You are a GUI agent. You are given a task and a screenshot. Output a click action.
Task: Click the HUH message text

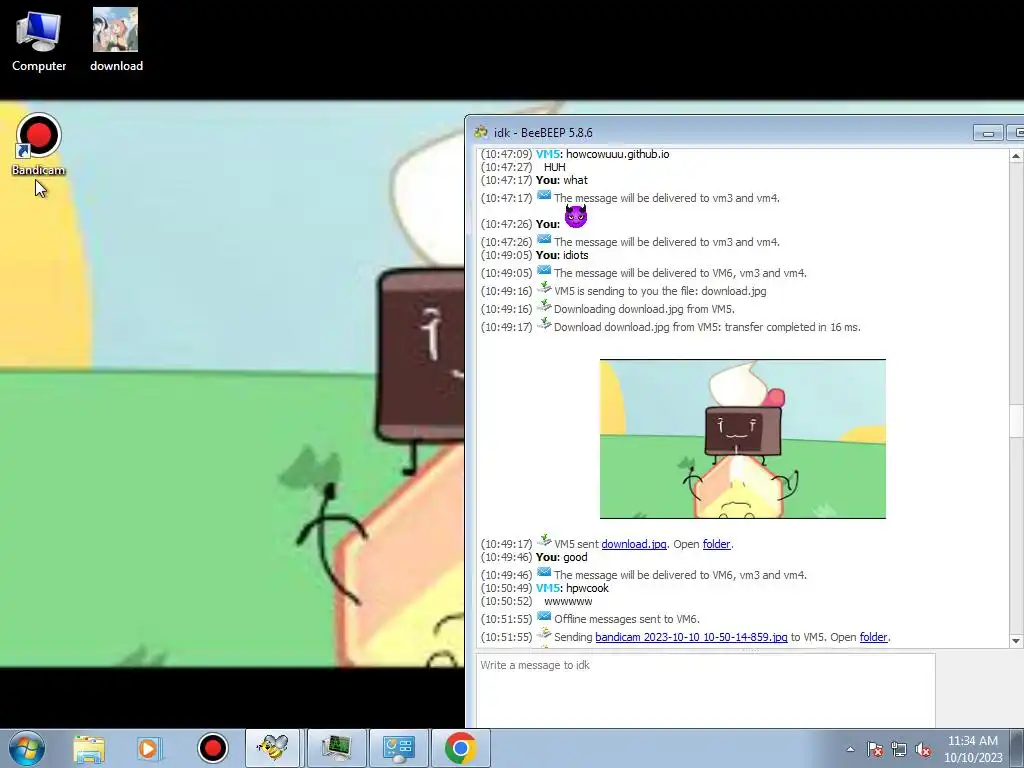coord(554,167)
